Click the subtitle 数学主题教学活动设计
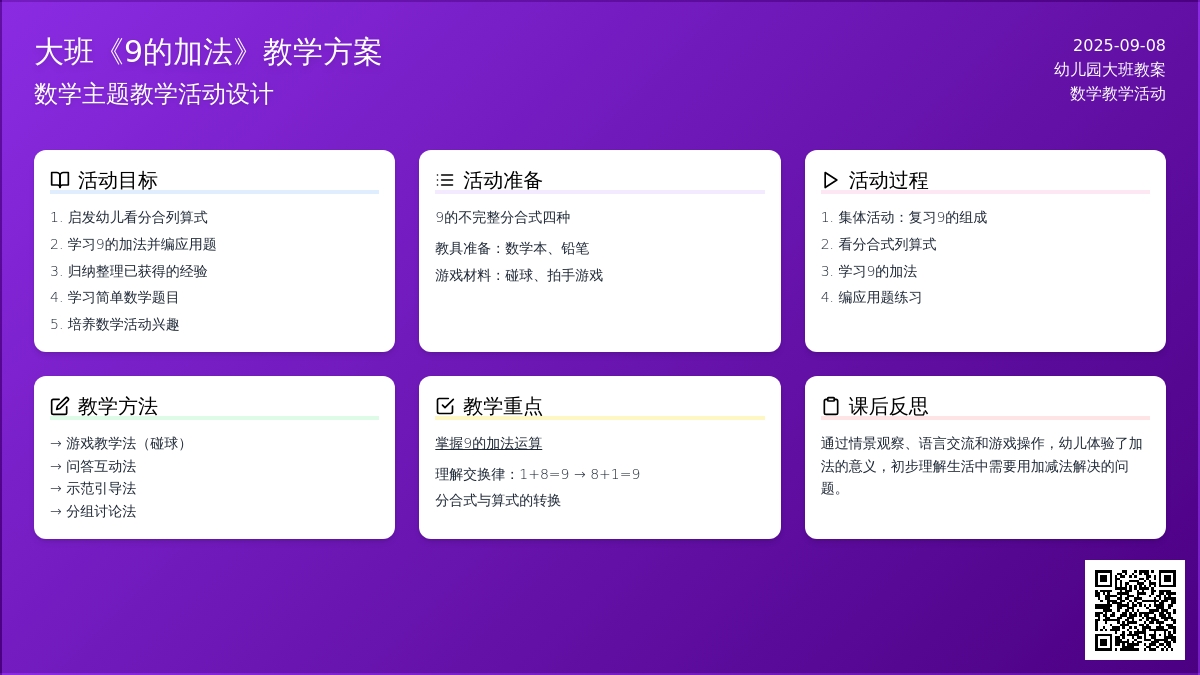Screen dimensions: 1200x675 [x=154, y=94]
